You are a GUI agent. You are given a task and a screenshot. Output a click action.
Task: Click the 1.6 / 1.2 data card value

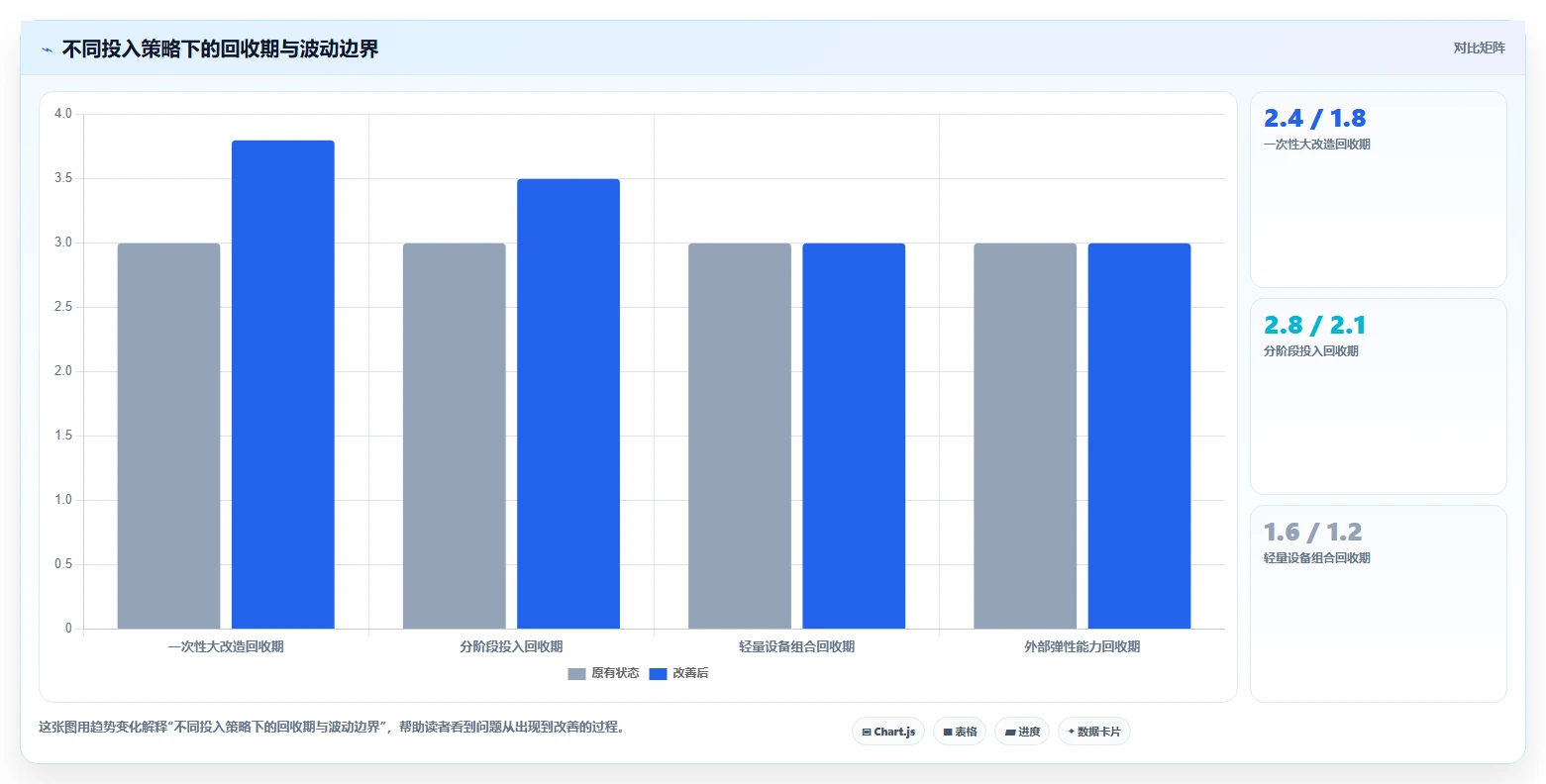tap(1312, 533)
